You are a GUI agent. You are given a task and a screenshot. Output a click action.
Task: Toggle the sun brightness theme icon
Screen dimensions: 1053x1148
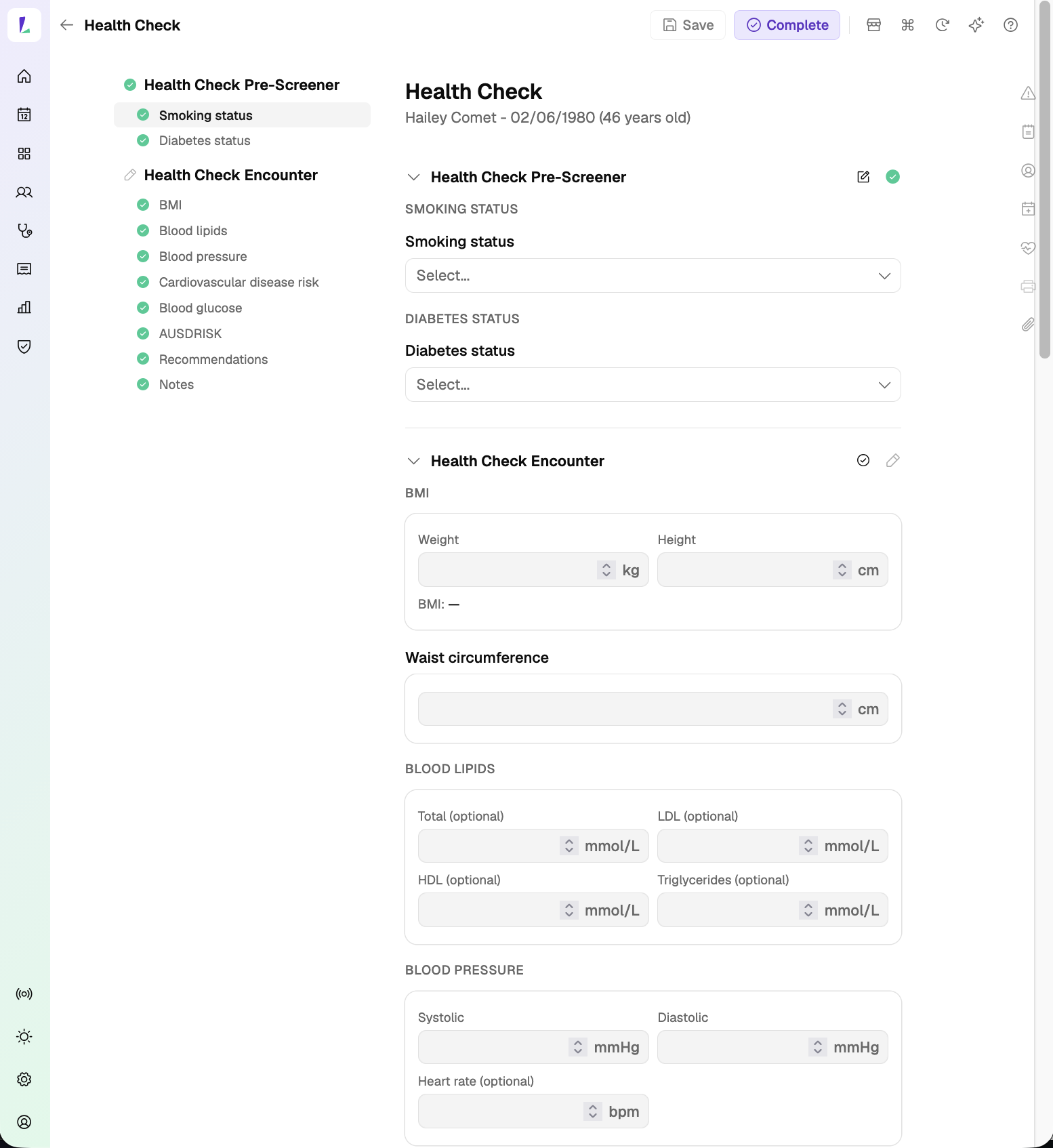pyautogui.click(x=24, y=1036)
